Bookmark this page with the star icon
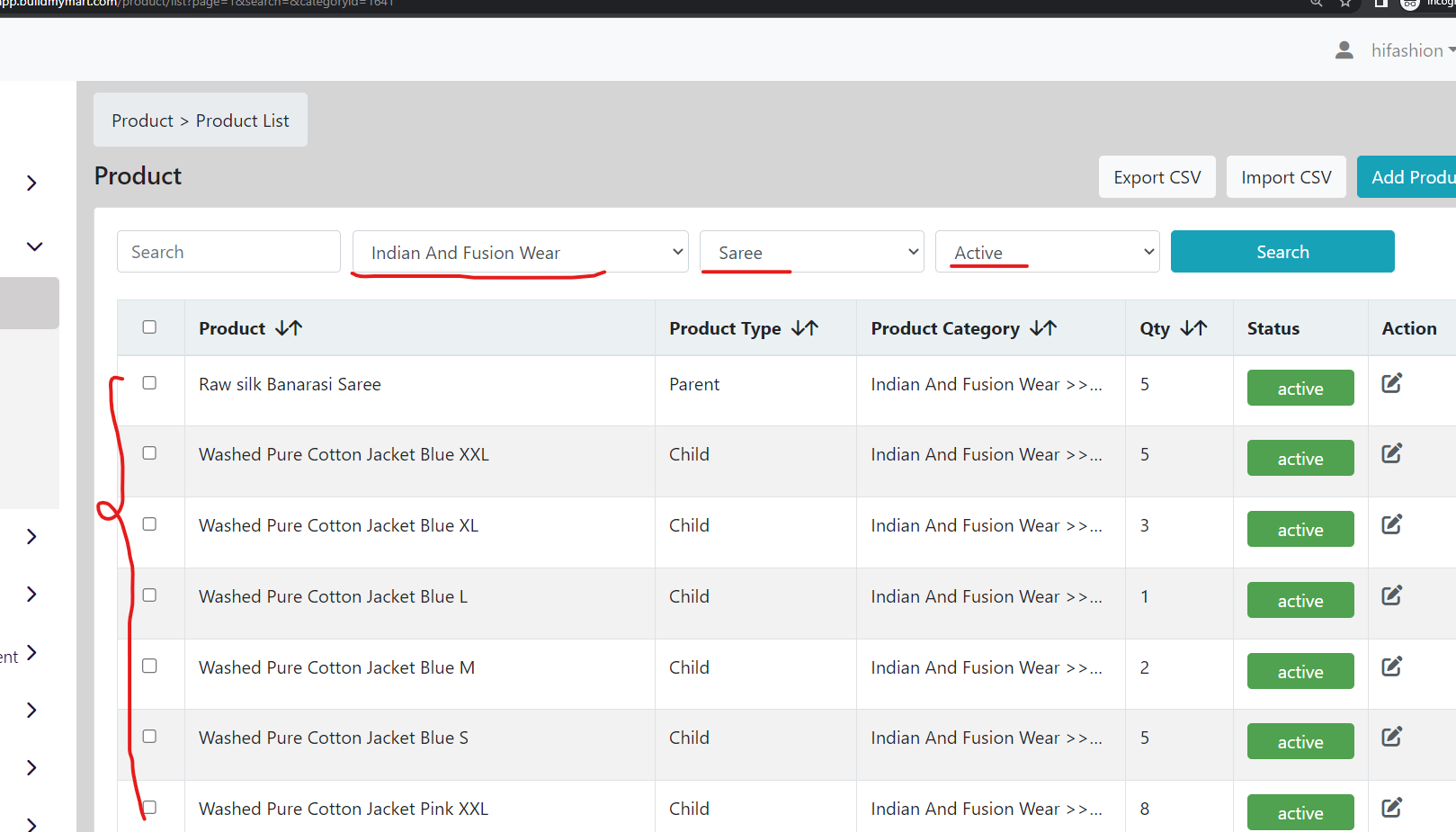1456x832 pixels. (1345, 4)
